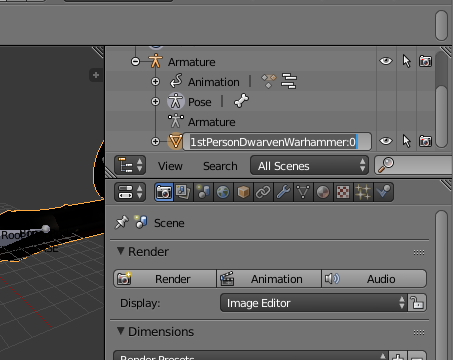The height and width of the screenshot is (360, 453).
Task: Select the Texture properties tab
Action: click(343, 192)
